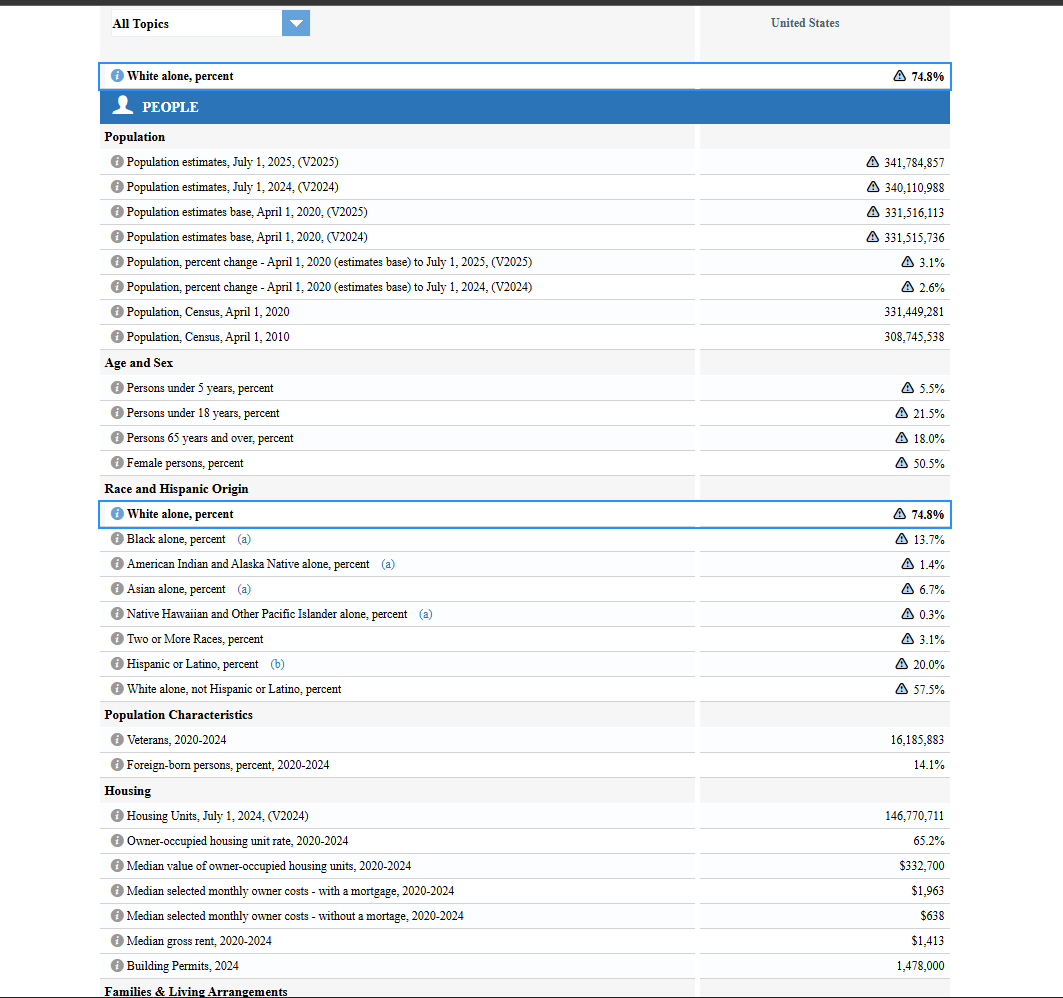Click info icon for Black alone, percent

(x=117, y=539)
